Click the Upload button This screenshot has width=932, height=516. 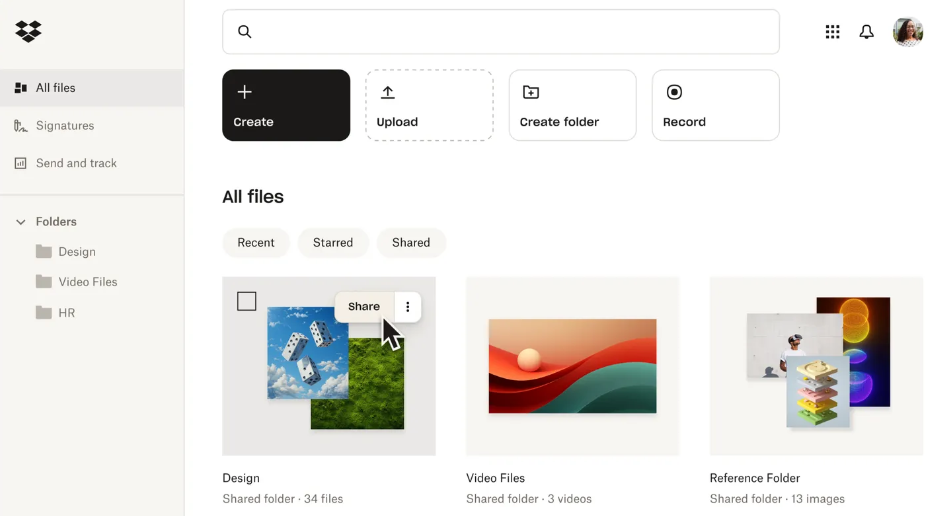coord(429,105)
